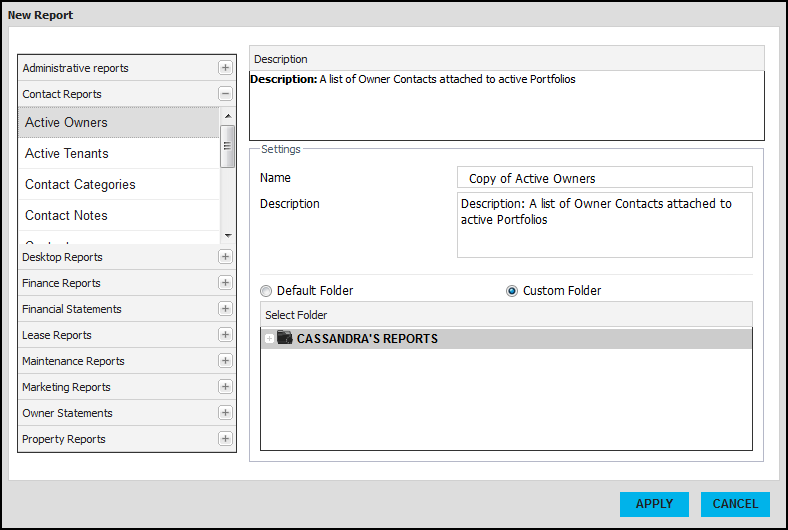Expand Desktop Reports plus icon

click(x=225, y=257)
